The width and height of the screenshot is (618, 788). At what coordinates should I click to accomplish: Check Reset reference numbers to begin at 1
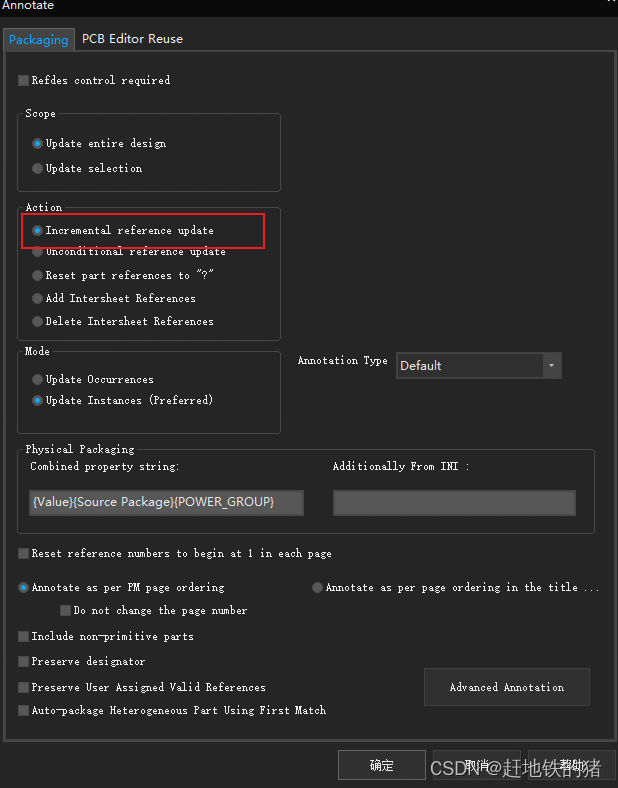pos(23,554)
